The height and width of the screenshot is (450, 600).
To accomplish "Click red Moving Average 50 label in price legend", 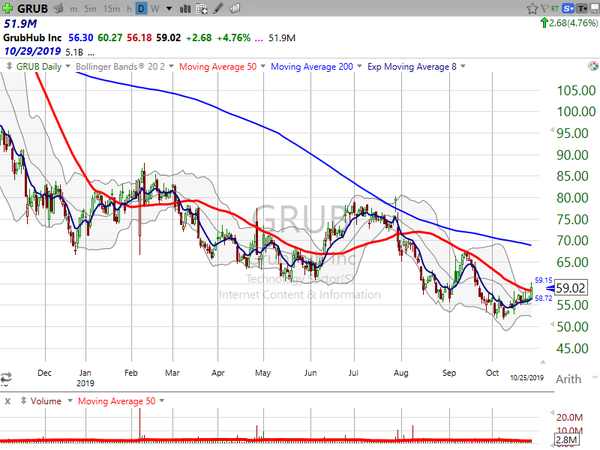I will pyautogui.click(x=218, y=67).
